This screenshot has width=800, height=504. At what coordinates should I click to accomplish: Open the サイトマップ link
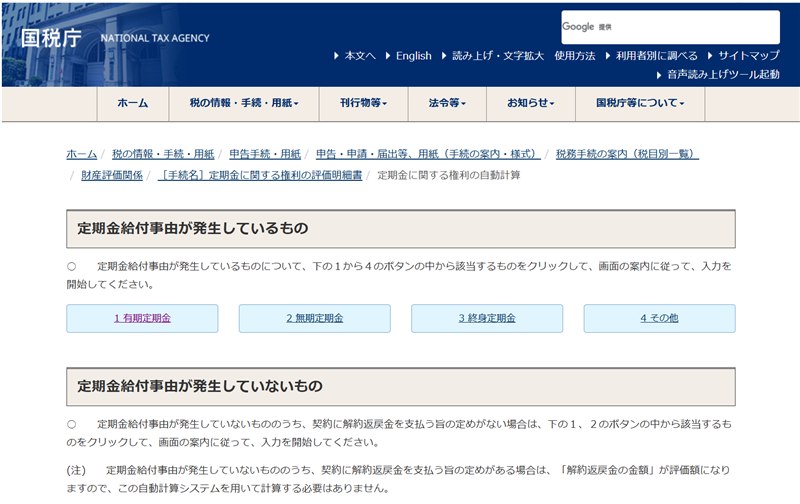tap(748, 56)
